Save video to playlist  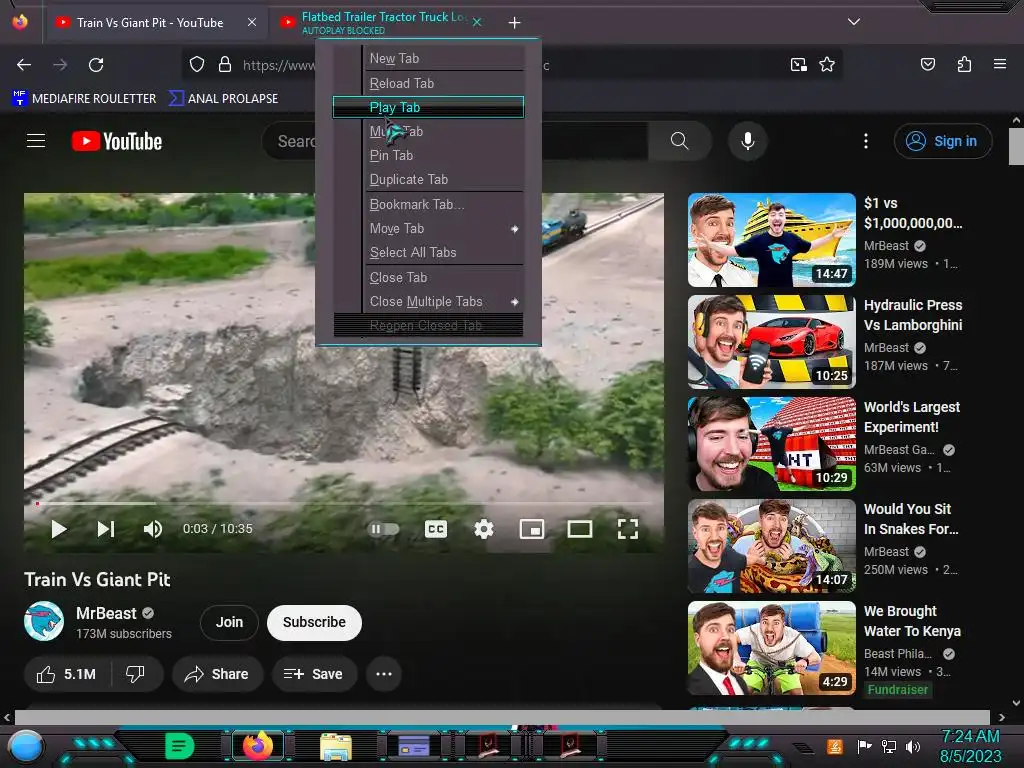click(314, 674)
